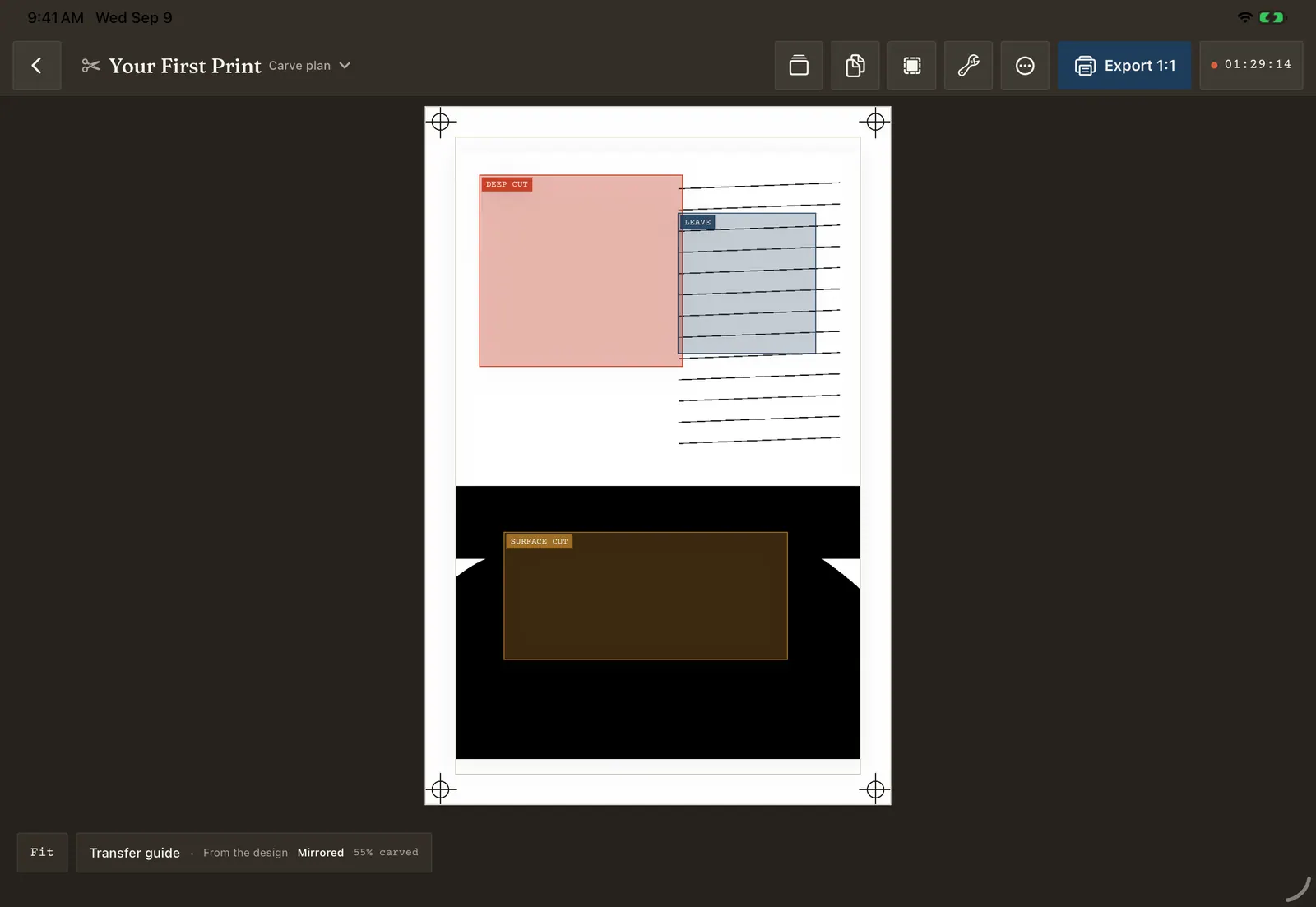Screen dimensions: 1316x907
Task: Click the copy documents toolbar icon
Action: [x=855, y=66]
